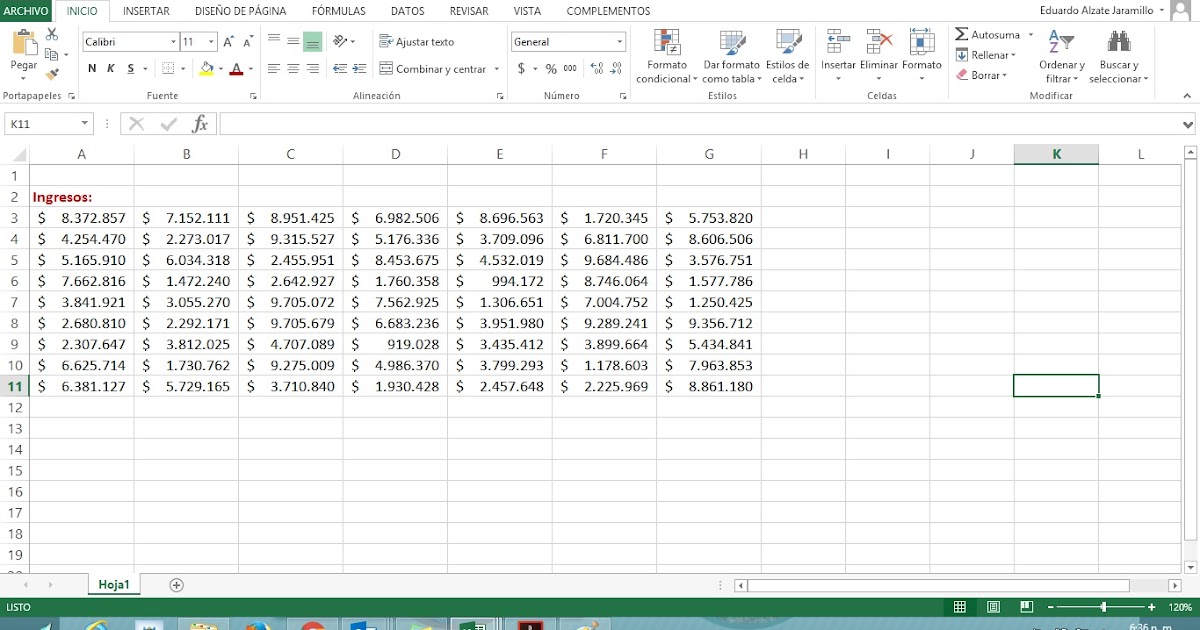The height and width of the screenshot is (630, 1200).
Task: Switch to the FÓRMULAS ribbon tab
Action: pos(338,11)
